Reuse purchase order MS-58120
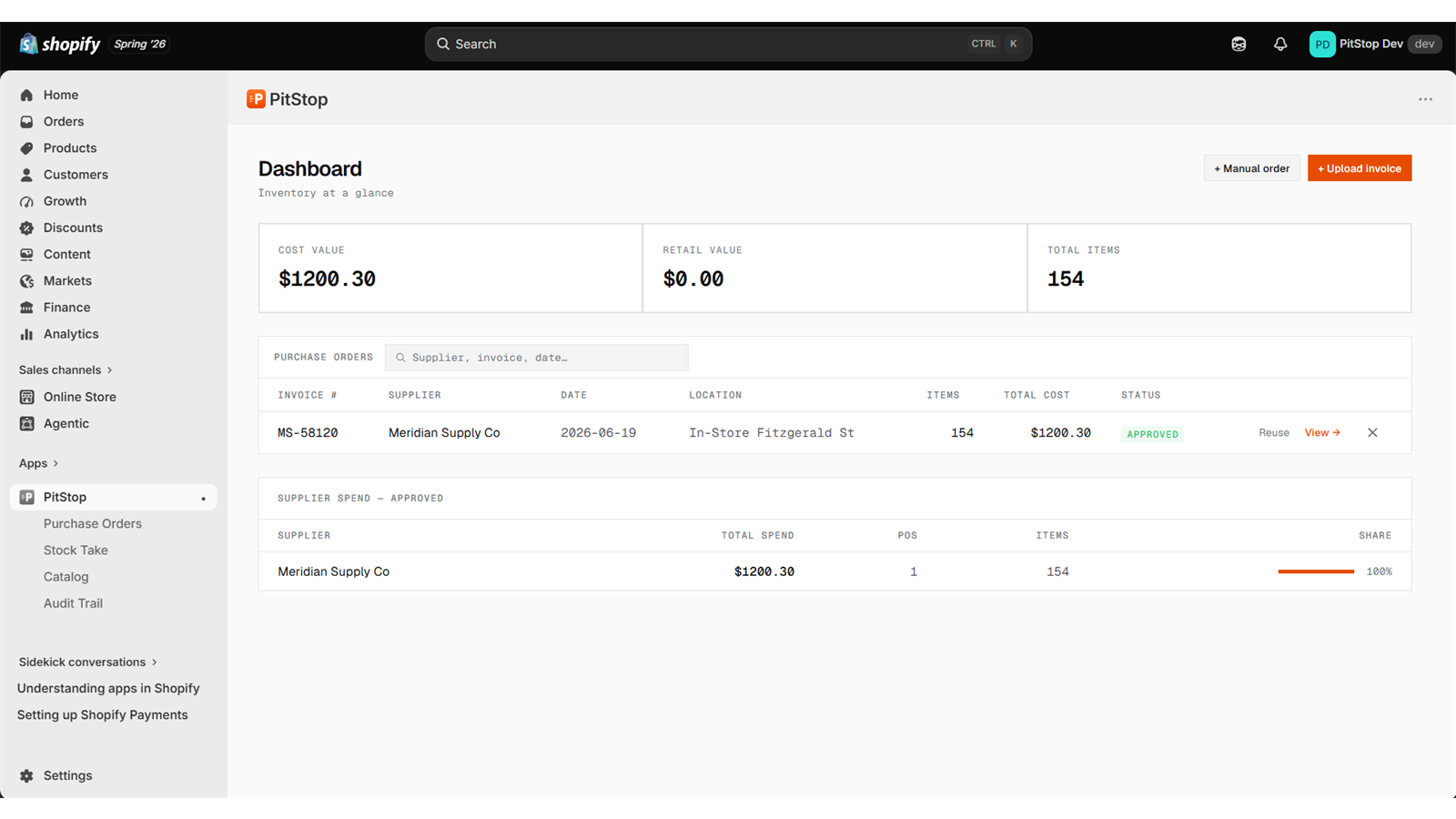This screenshot has width=1456, height=819. 1274,432
